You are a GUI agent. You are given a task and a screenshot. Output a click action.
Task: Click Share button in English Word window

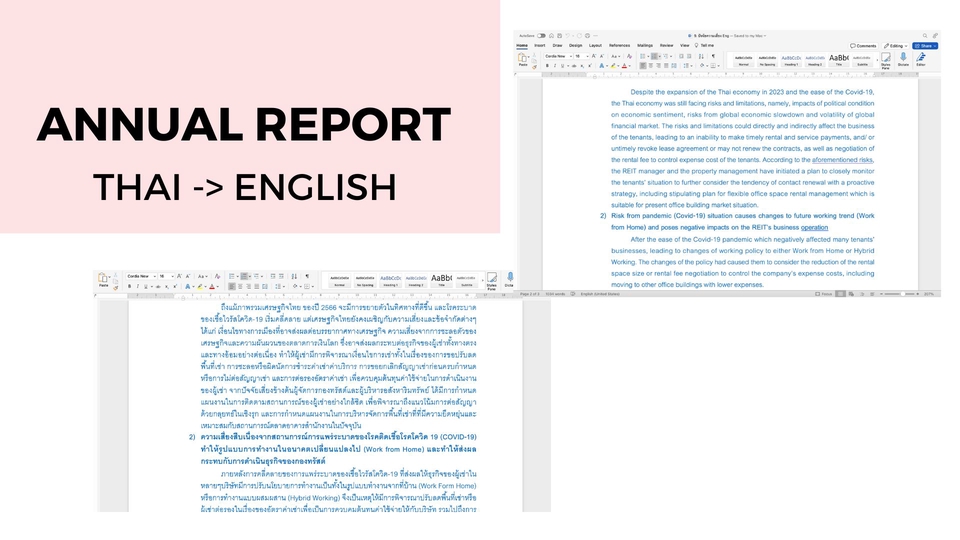coord(925,46)
